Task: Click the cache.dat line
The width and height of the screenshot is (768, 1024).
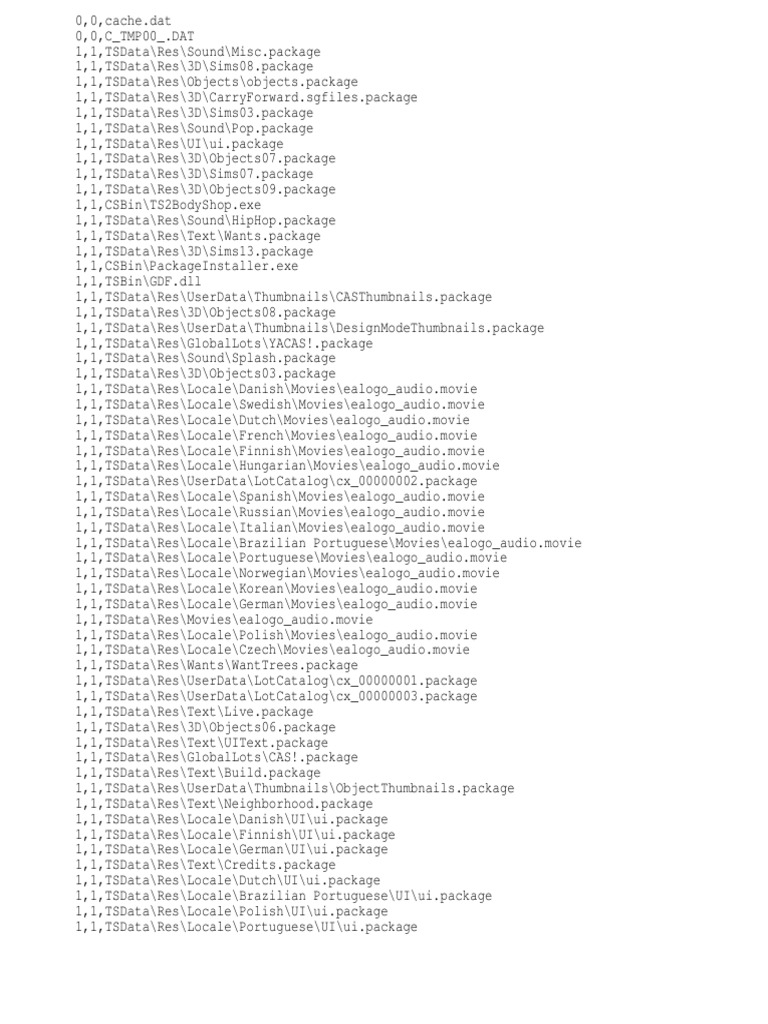Action: coord(123,21)
